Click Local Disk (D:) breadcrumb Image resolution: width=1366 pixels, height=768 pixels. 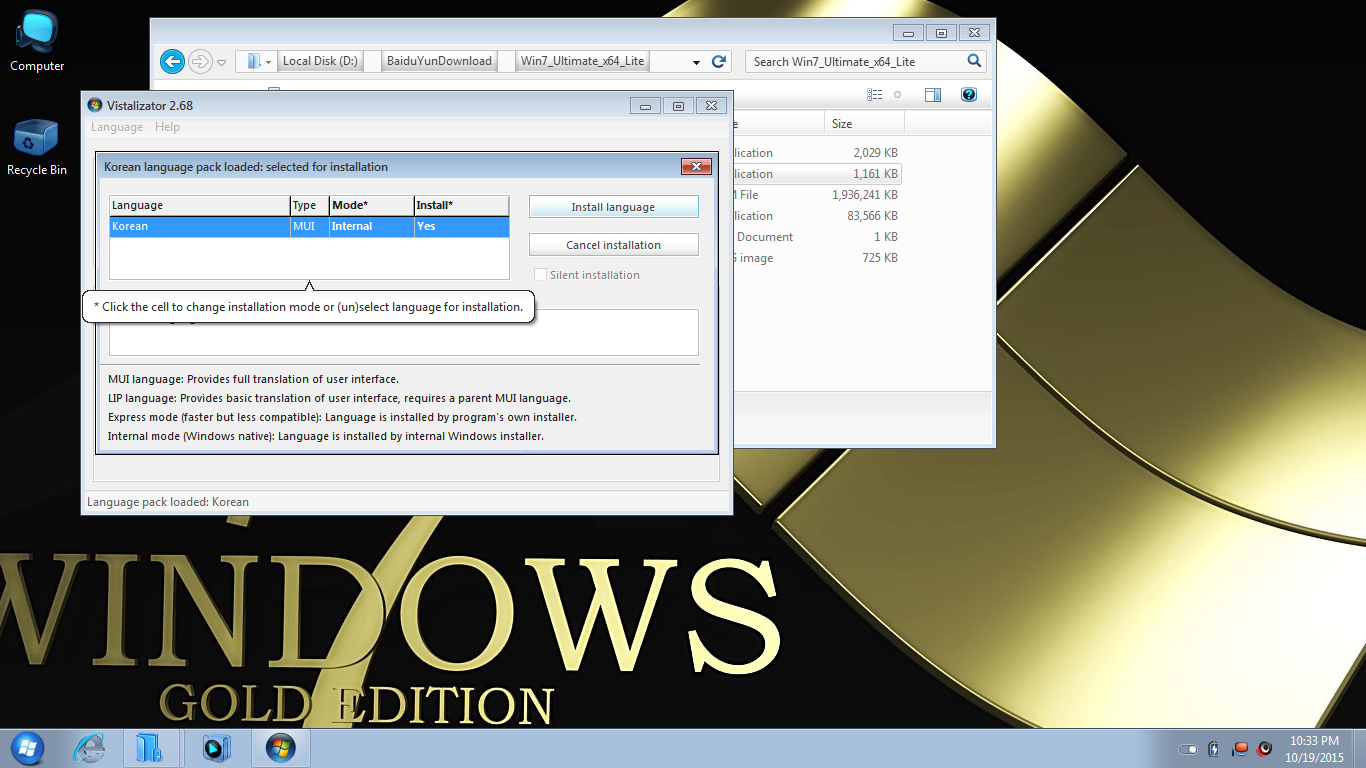[x=320, y=61]
